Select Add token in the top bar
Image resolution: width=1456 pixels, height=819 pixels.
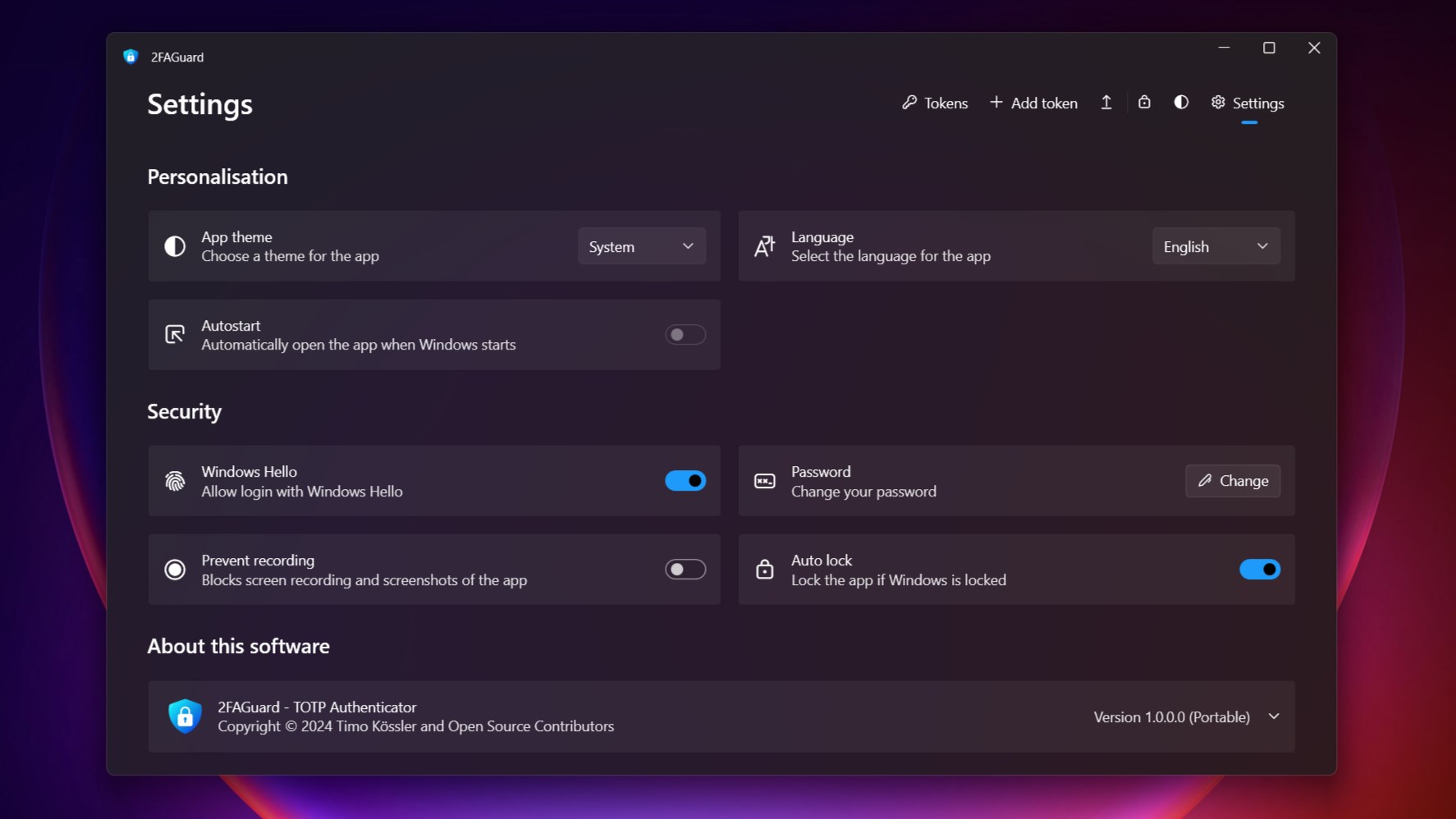[1033, 103]
